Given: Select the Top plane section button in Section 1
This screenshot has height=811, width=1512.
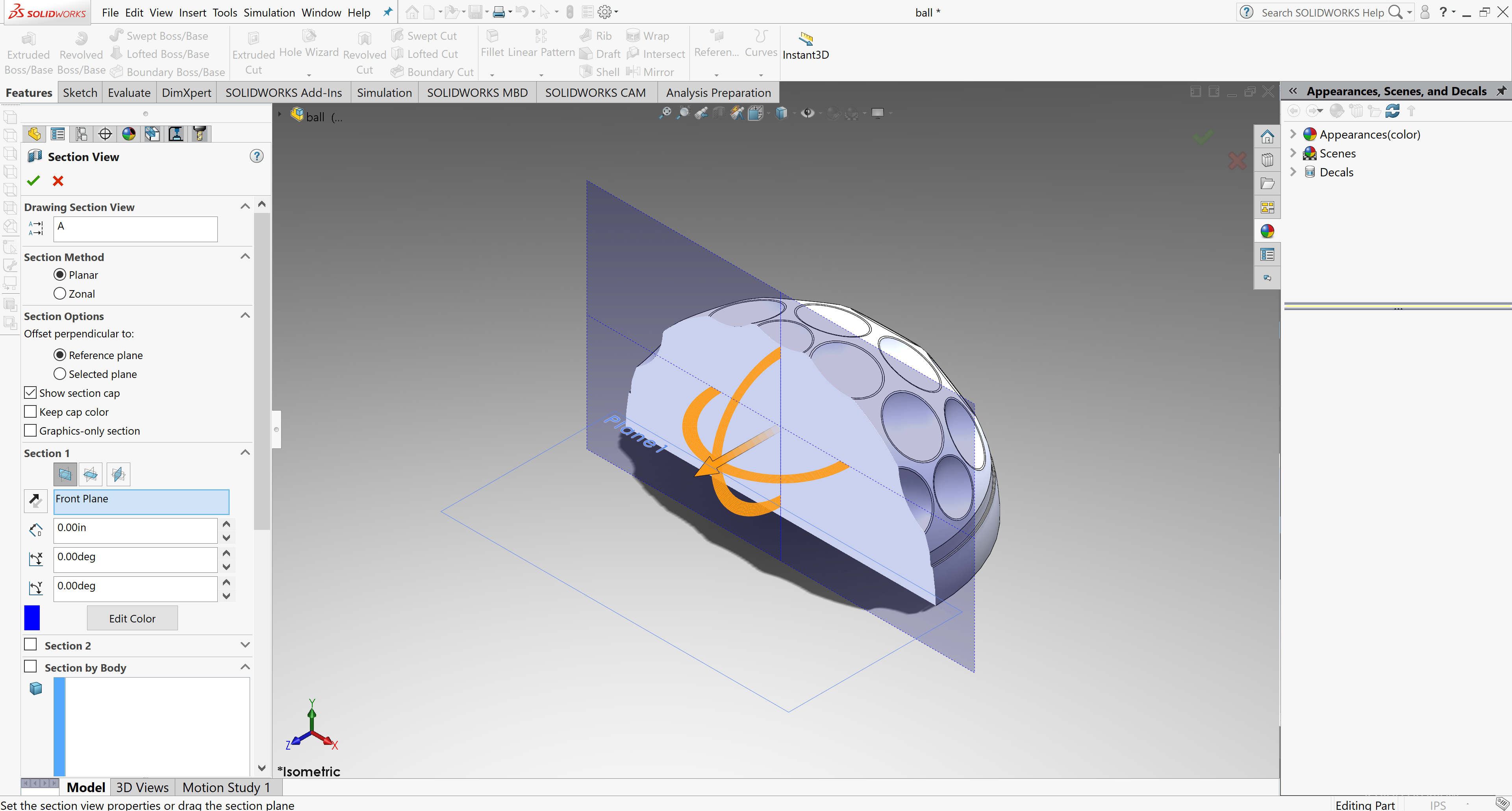Looking at the screenshot, I should (91, 474).
